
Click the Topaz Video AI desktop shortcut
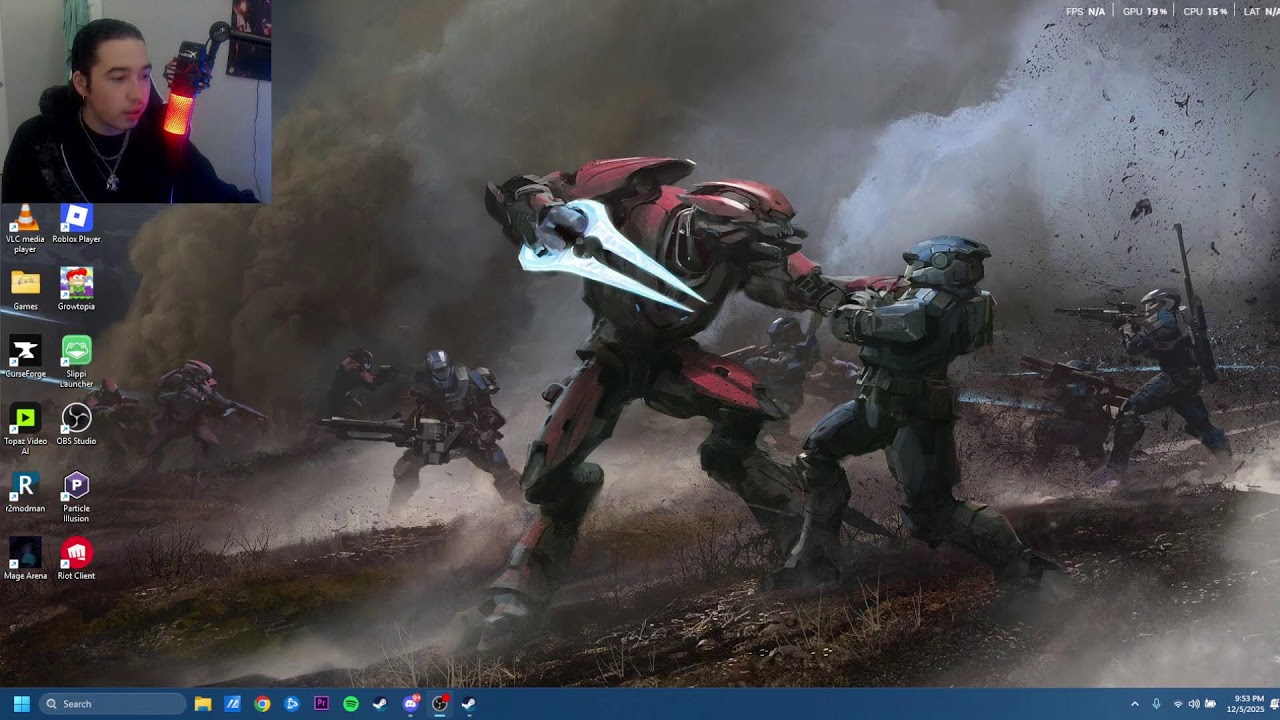coord(25,429)
